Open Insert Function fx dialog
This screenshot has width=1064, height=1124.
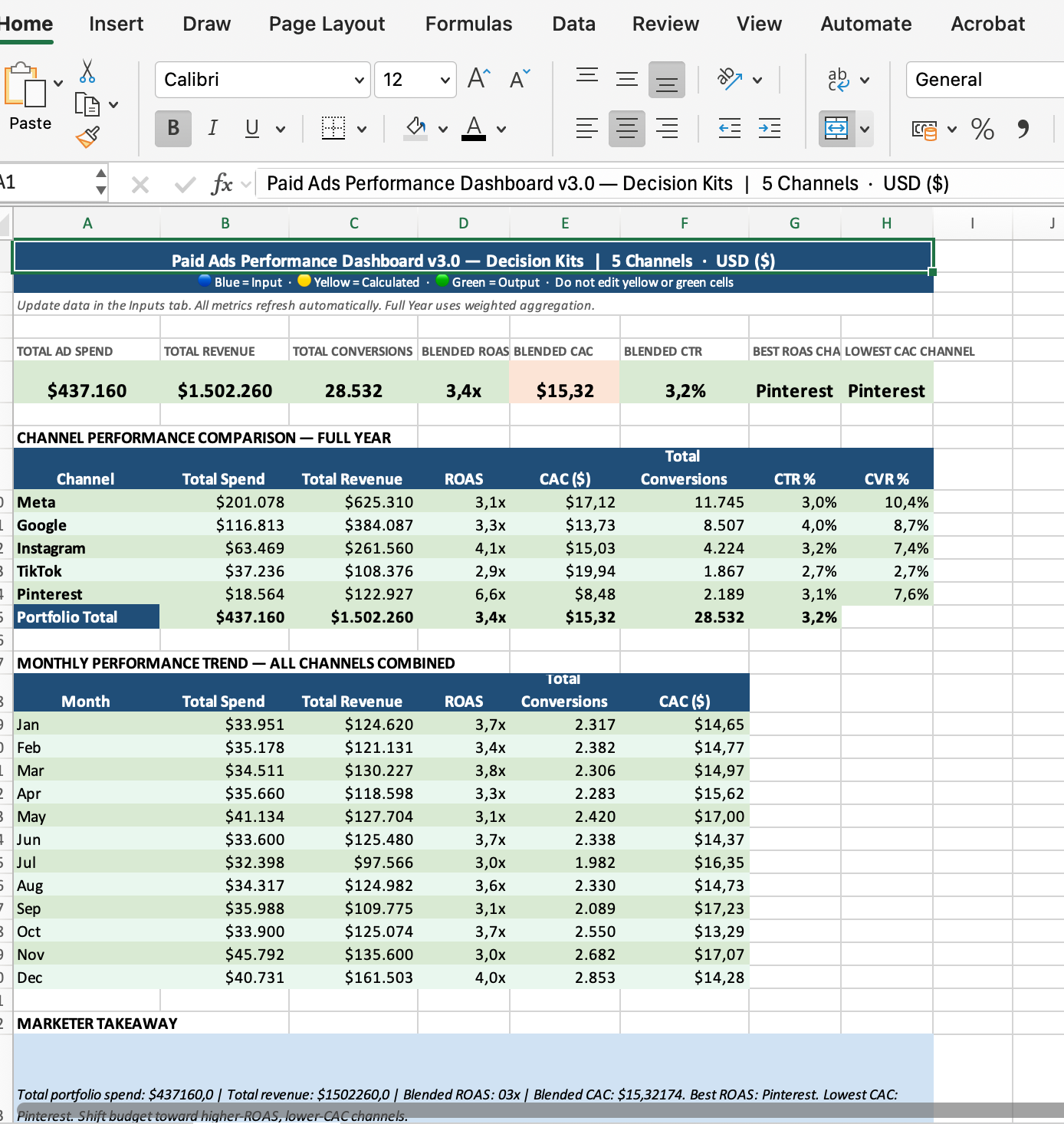point(222,184)
